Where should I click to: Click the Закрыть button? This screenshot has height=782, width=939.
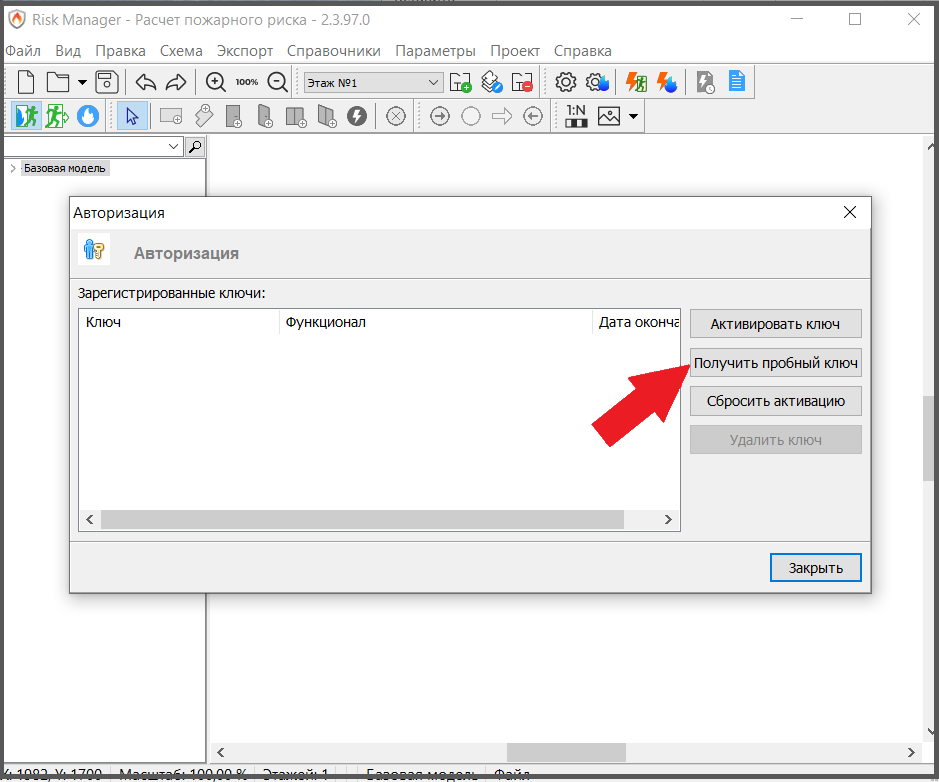click(x=816, y=568)
